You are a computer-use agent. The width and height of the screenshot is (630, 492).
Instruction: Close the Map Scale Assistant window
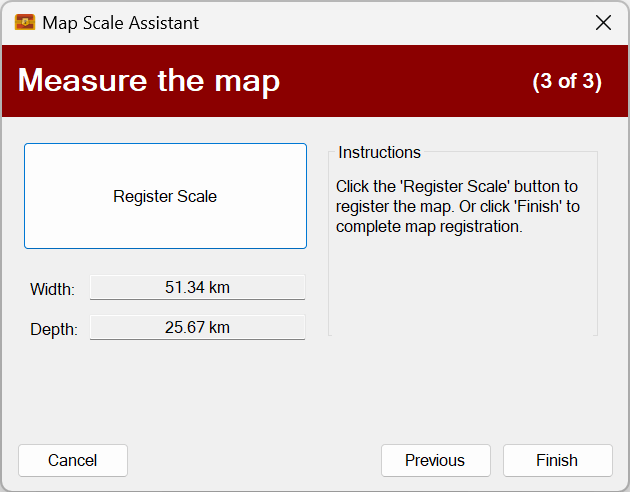tap(603, 22)
